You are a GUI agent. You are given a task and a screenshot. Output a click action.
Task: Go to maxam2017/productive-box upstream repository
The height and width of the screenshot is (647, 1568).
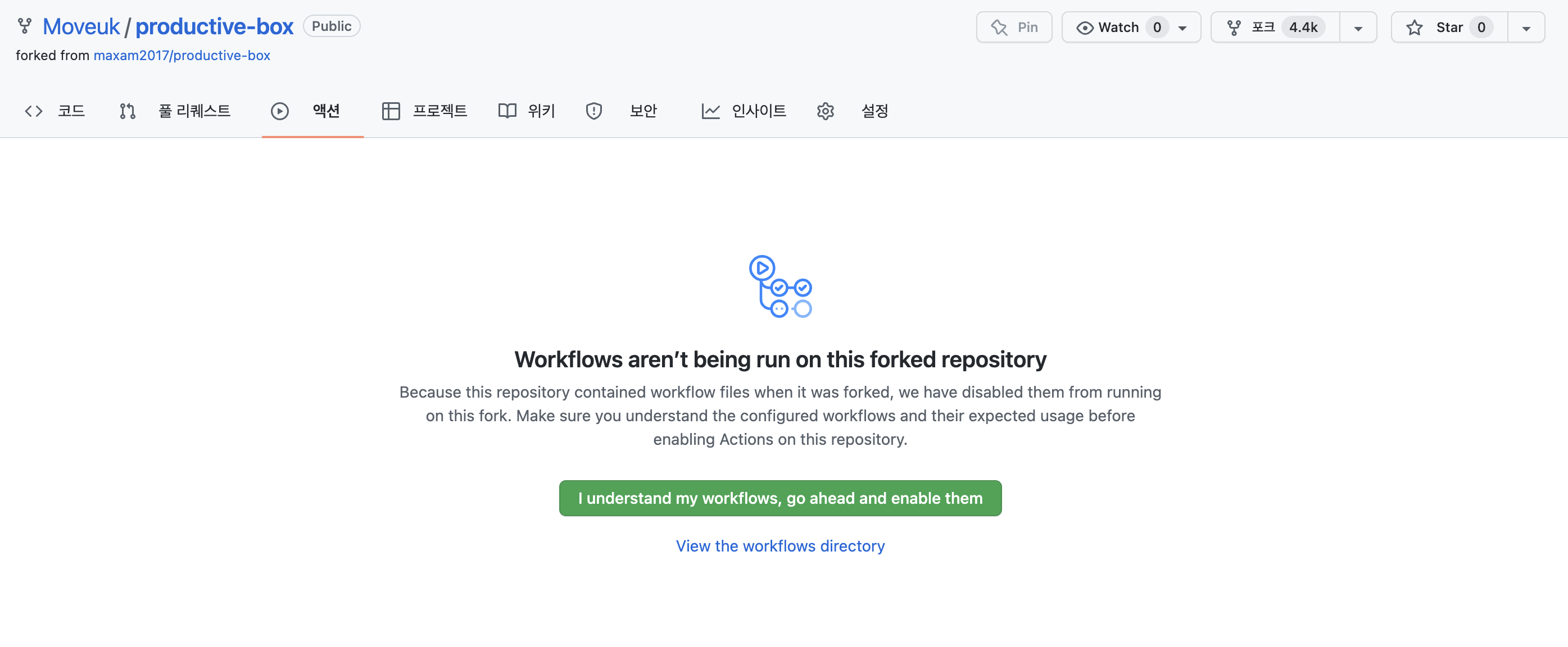point(182,56)
